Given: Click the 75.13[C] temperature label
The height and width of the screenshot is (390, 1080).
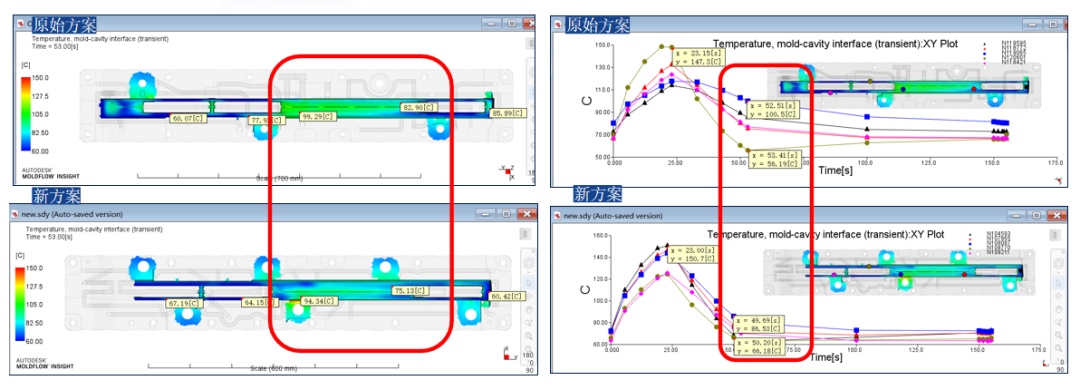Looking at the screenshot, I should pyautogui.click(x=411, y=290).
